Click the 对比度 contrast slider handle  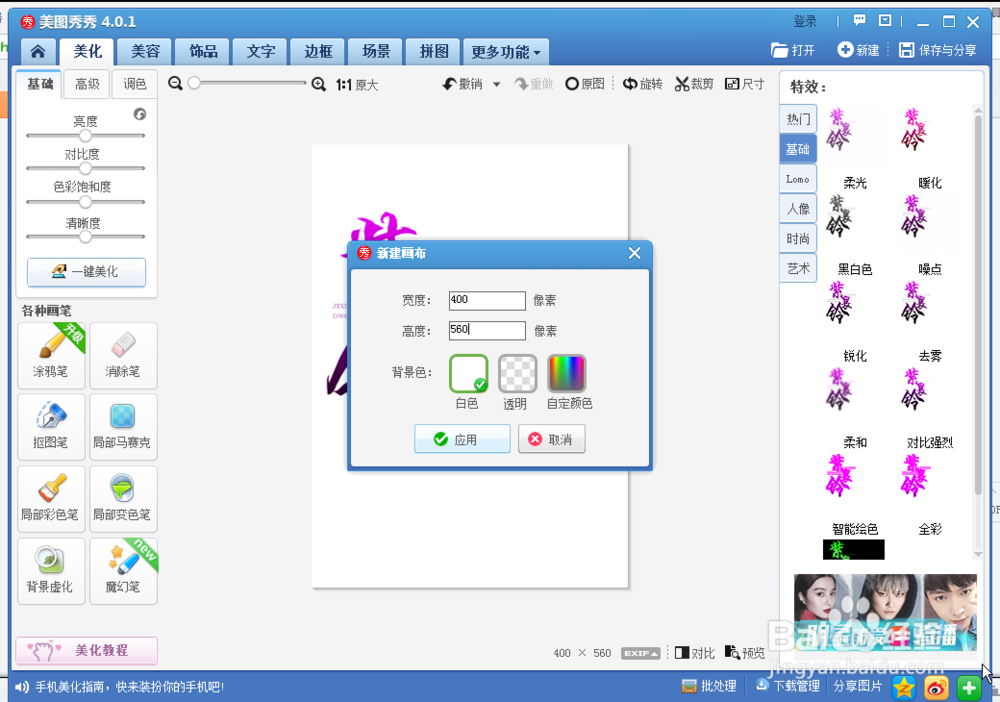click(85, 168)
